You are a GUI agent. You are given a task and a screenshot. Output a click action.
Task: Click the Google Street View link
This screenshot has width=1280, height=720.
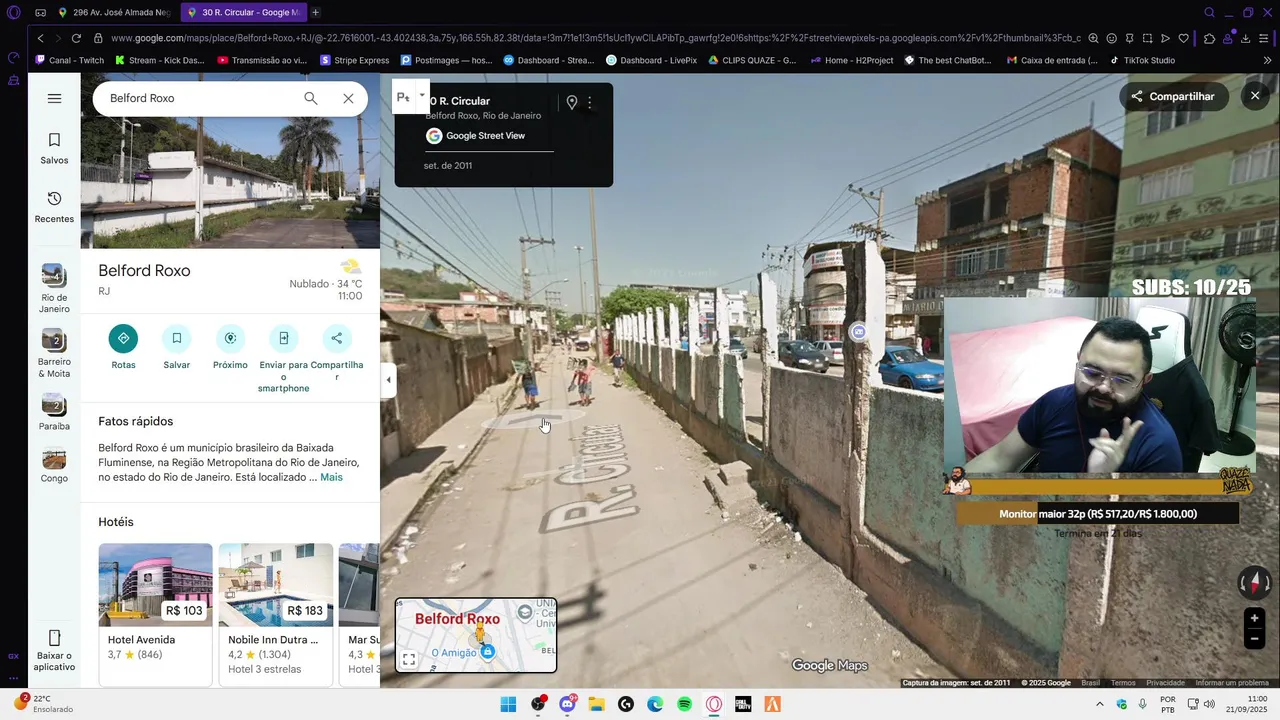tap(485, 136)
